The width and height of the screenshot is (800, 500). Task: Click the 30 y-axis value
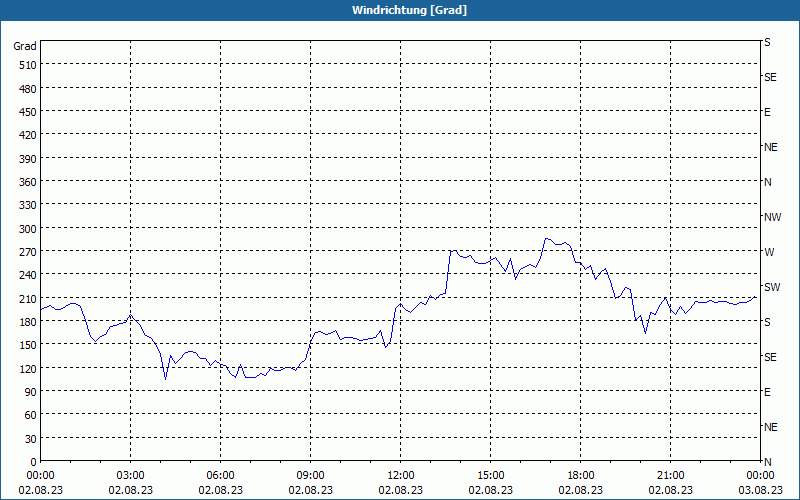[31, 439]
